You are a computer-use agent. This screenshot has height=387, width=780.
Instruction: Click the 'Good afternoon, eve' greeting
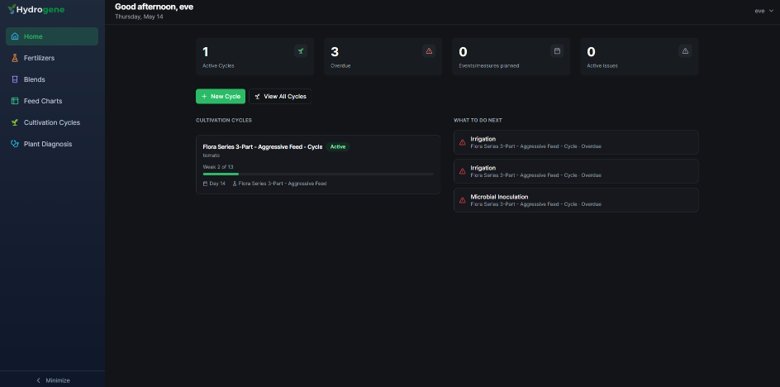(154, 7)
